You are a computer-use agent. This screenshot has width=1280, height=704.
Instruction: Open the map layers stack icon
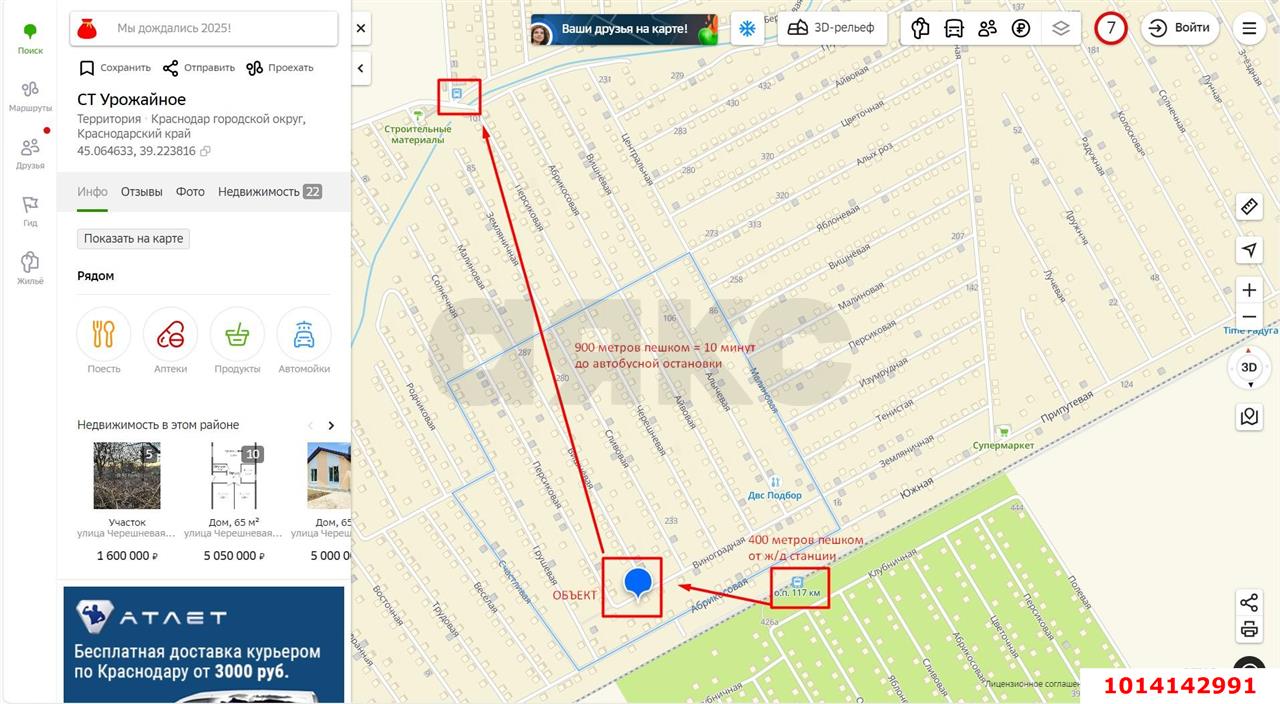(x=1060, y=28)
